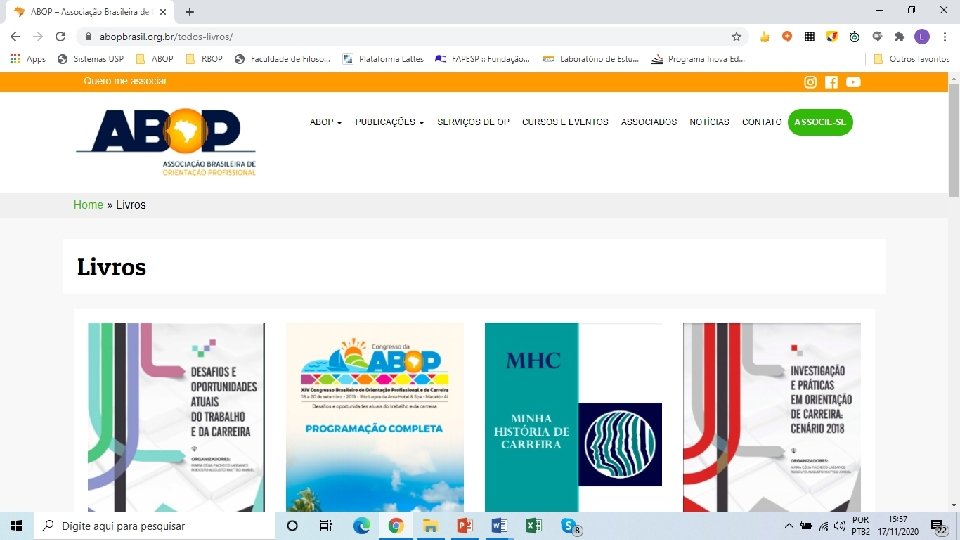The image size is (960, 540).
Task: Open the ABOP bookmark folder
Action: tap(154, 59)
